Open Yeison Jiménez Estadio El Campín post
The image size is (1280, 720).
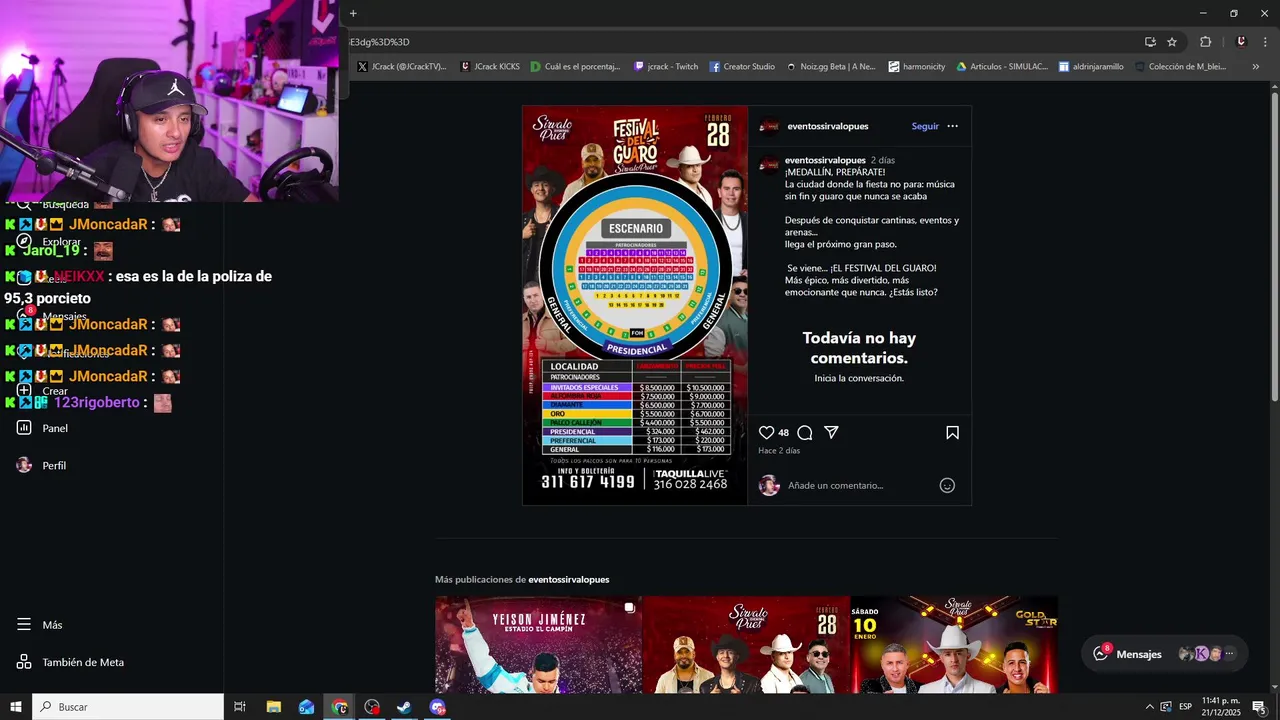tap(538, 645)
